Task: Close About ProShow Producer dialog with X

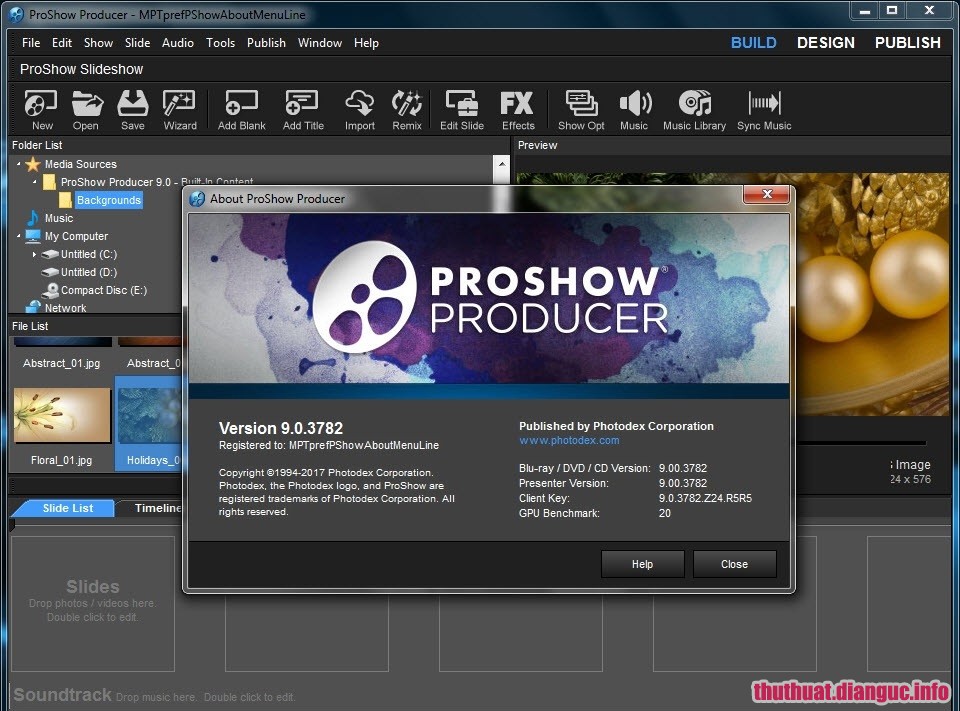Action: tap(767, 194)
